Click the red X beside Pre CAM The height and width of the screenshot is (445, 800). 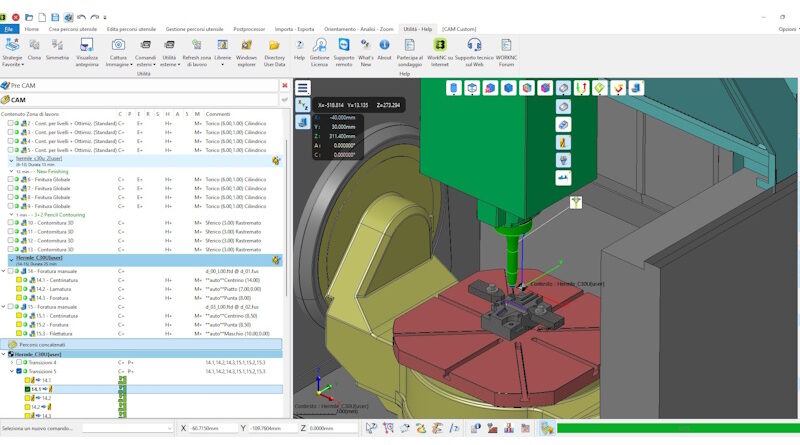(x=285, y=86)
